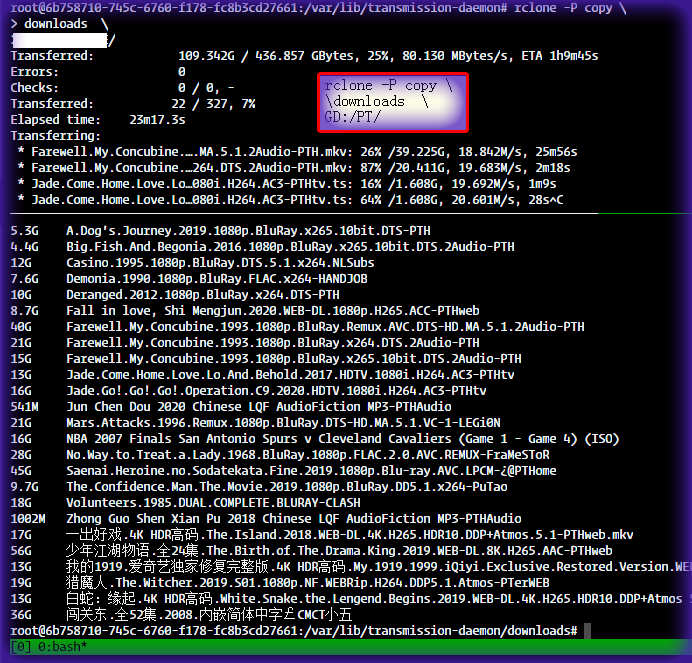Click the Jade.Come.Home transfer row at 64%
The image size is (692, 663).
click(290, 200)
